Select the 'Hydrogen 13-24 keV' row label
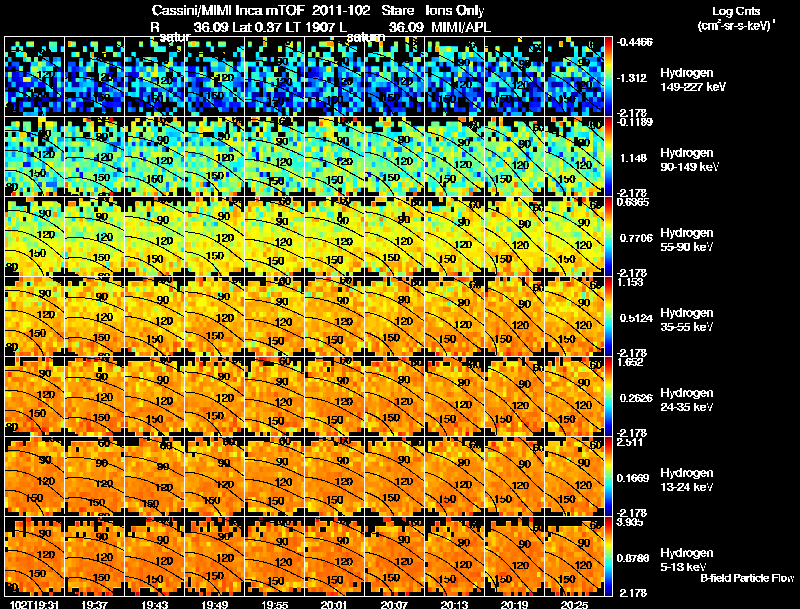Screen dimensions: 800x609 click(686, 480)
